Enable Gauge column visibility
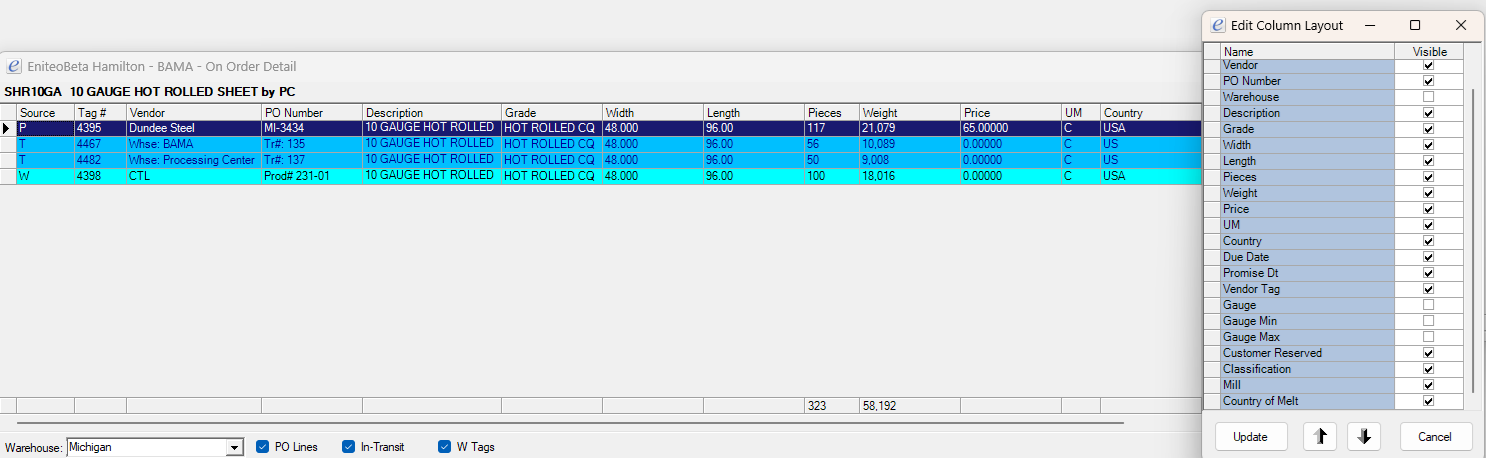This screenshot has height=458, width=1489. coord(1428,305)
